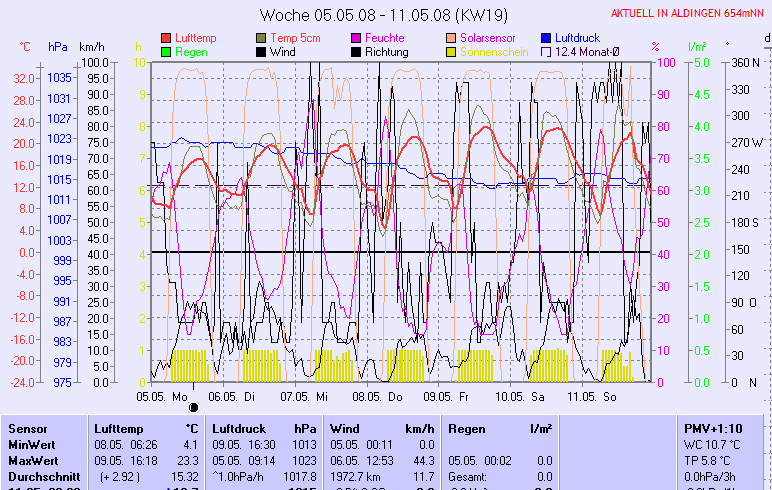Viewport: 772px width, 490px height.
Task: Click the 'AKTUELL IN ALDINGEN 654mNN' text
Action: [689, 13]
